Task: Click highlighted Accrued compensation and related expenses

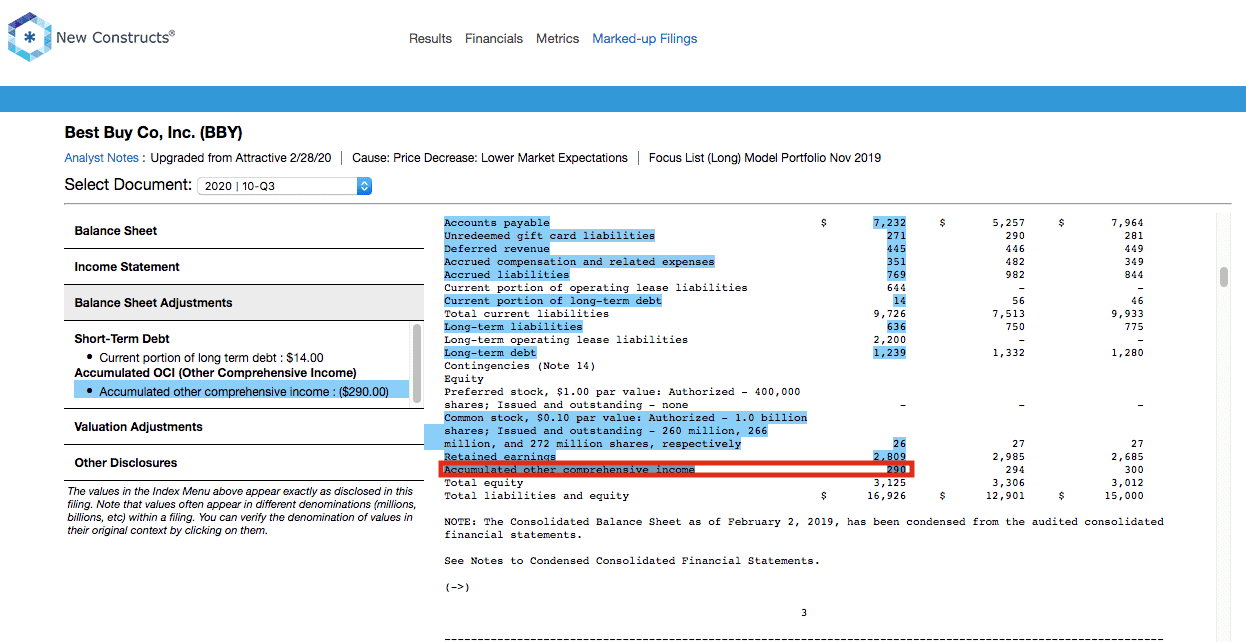Action: coord(579,262)
